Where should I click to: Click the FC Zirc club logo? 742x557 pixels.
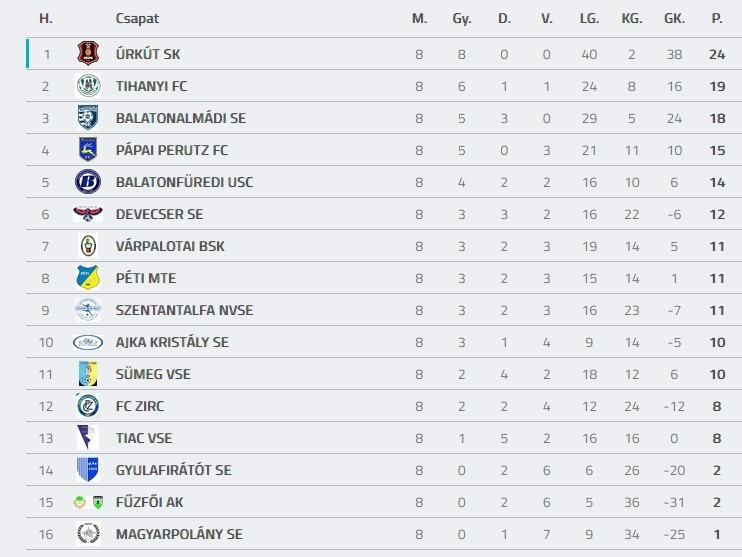[88, 406]
